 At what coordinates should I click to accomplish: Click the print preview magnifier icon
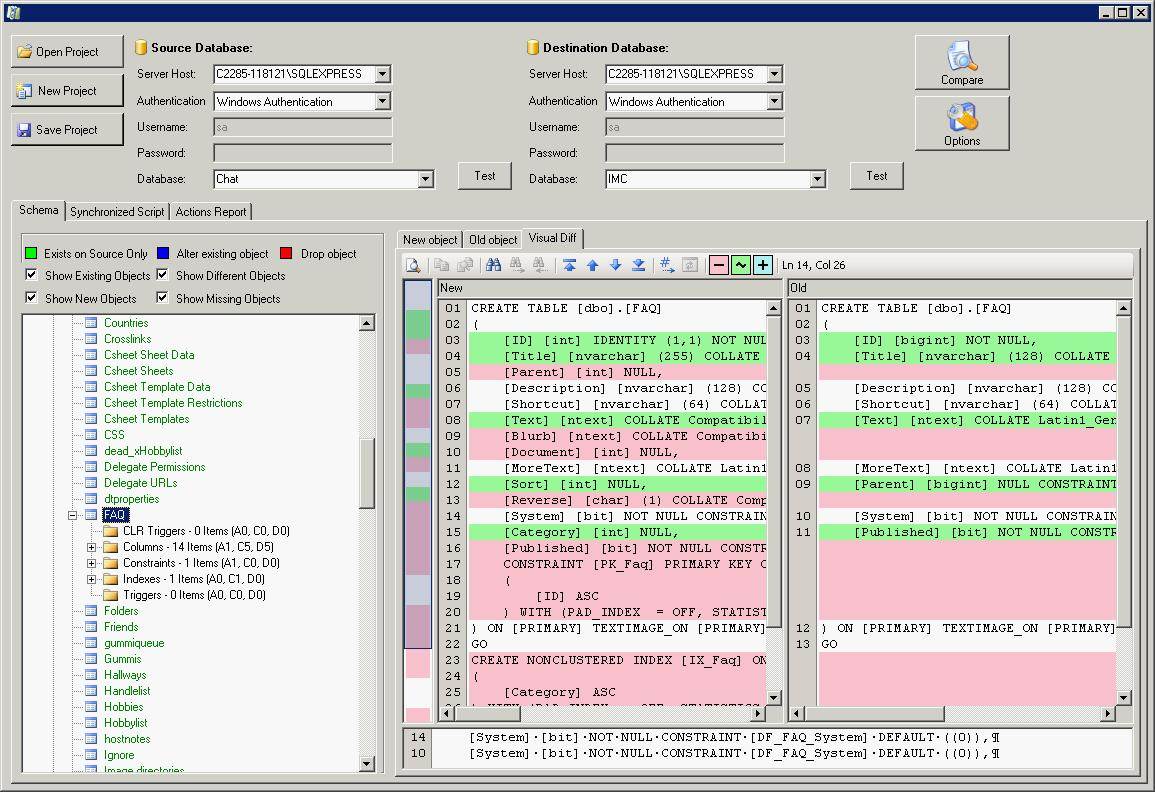click(413, 265)
